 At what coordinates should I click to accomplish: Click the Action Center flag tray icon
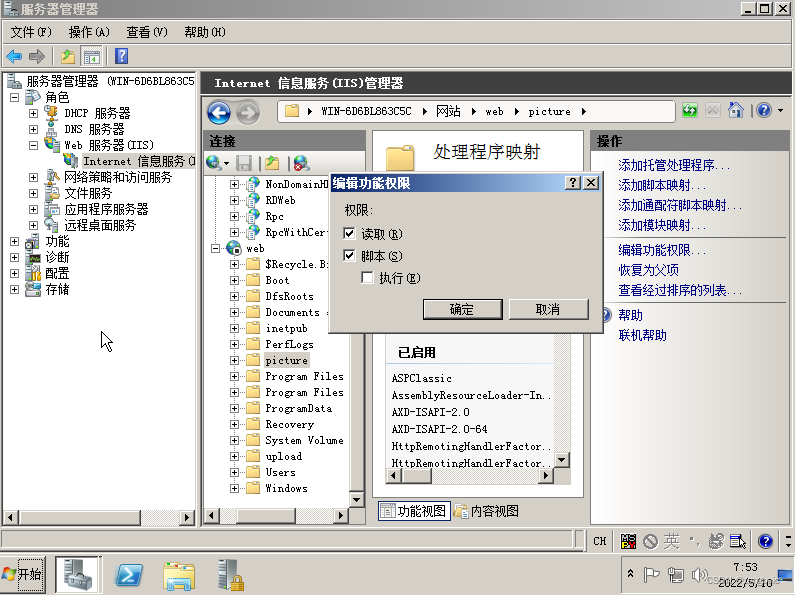(651, 575)
